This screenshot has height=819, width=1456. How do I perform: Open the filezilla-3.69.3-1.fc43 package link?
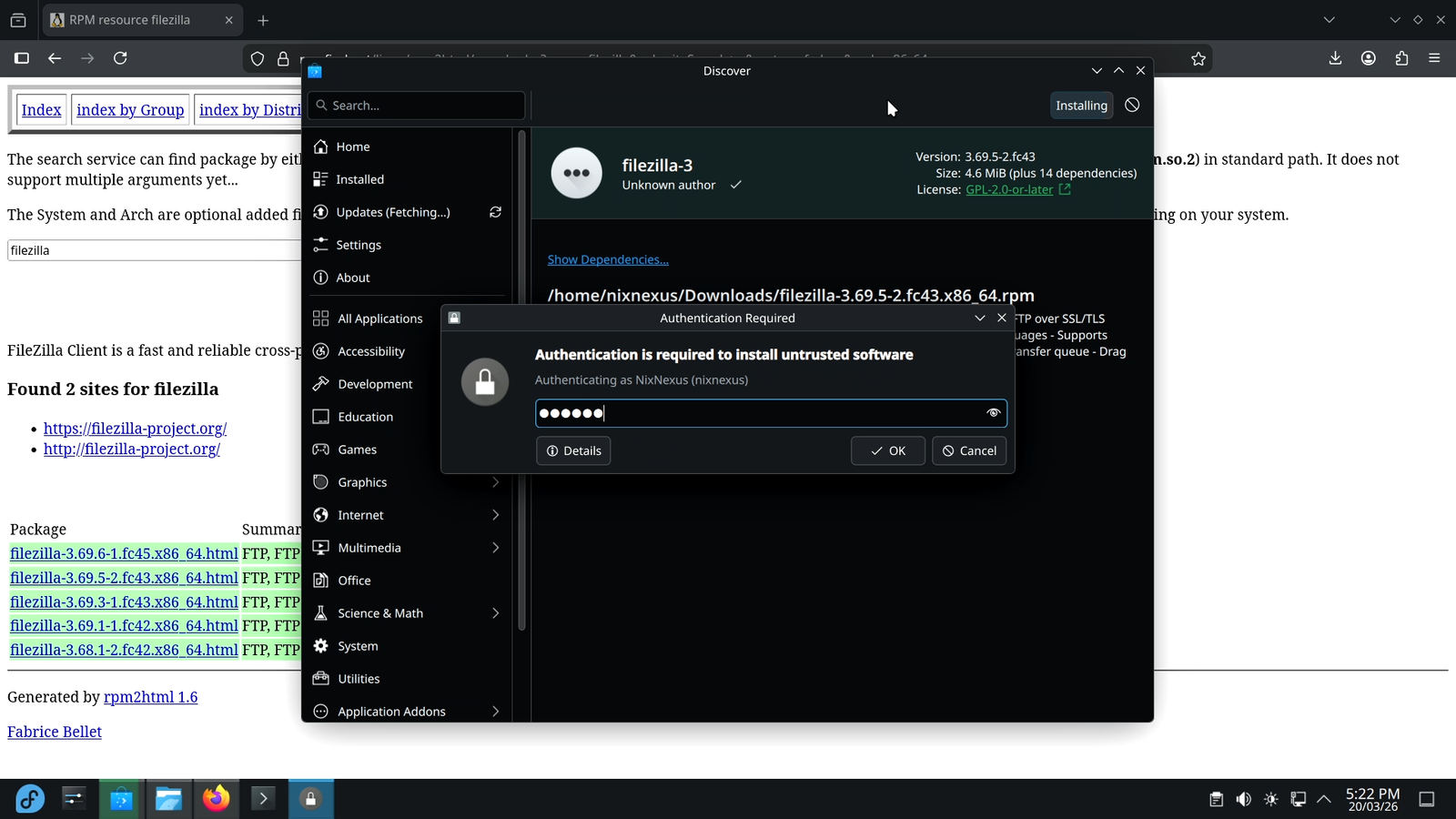[x=124, y=602]
